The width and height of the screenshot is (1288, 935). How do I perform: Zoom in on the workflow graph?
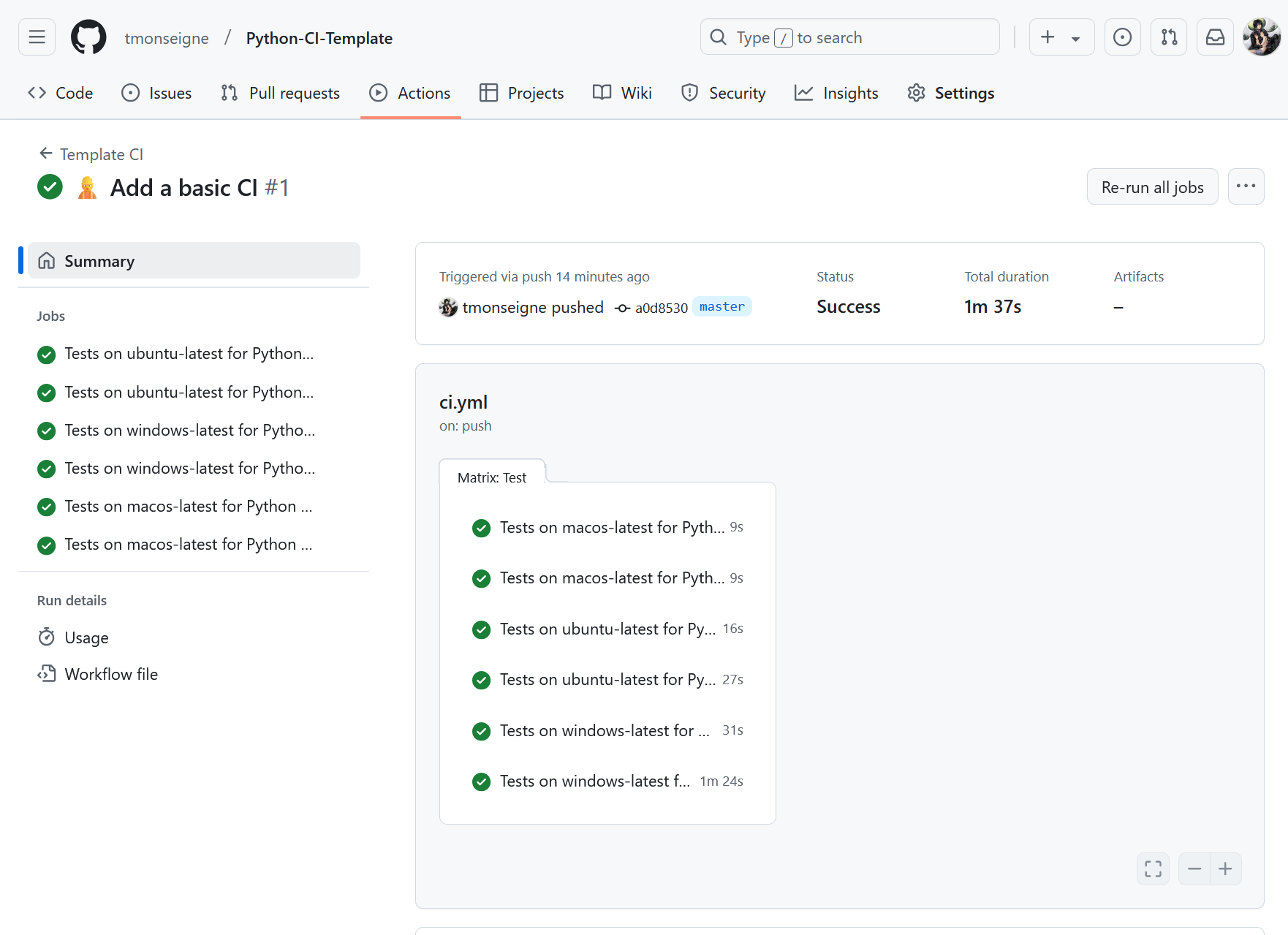[1226, 868]
